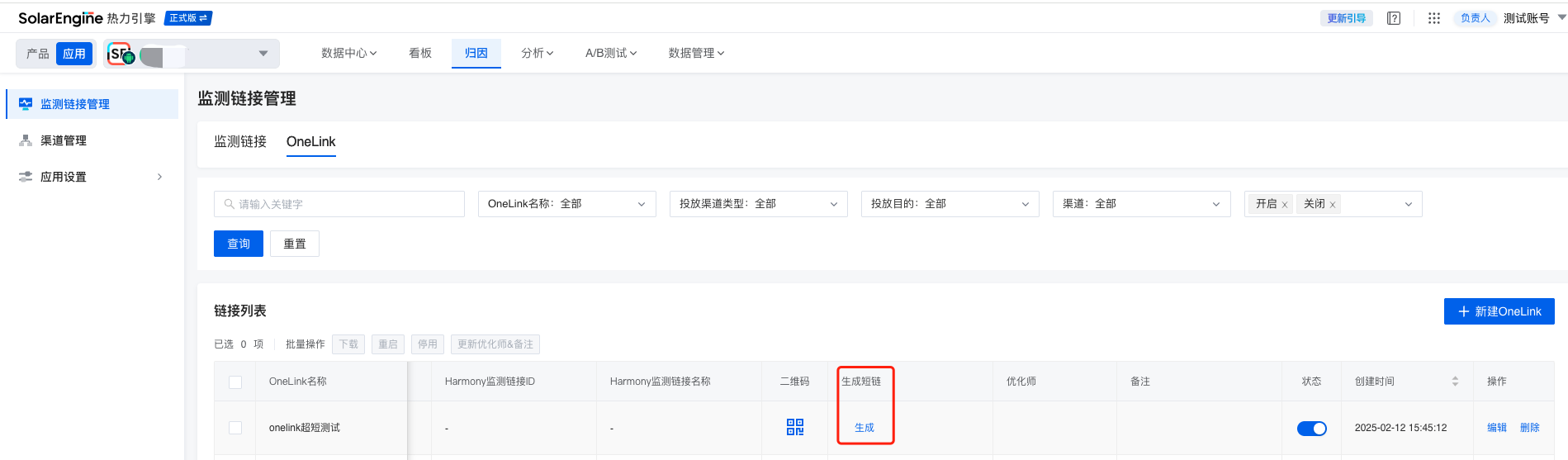Toggle the status switch for onelink超短测试
The width and height of the screenshot is (1568, 460).
click(x=1312, y=428)
